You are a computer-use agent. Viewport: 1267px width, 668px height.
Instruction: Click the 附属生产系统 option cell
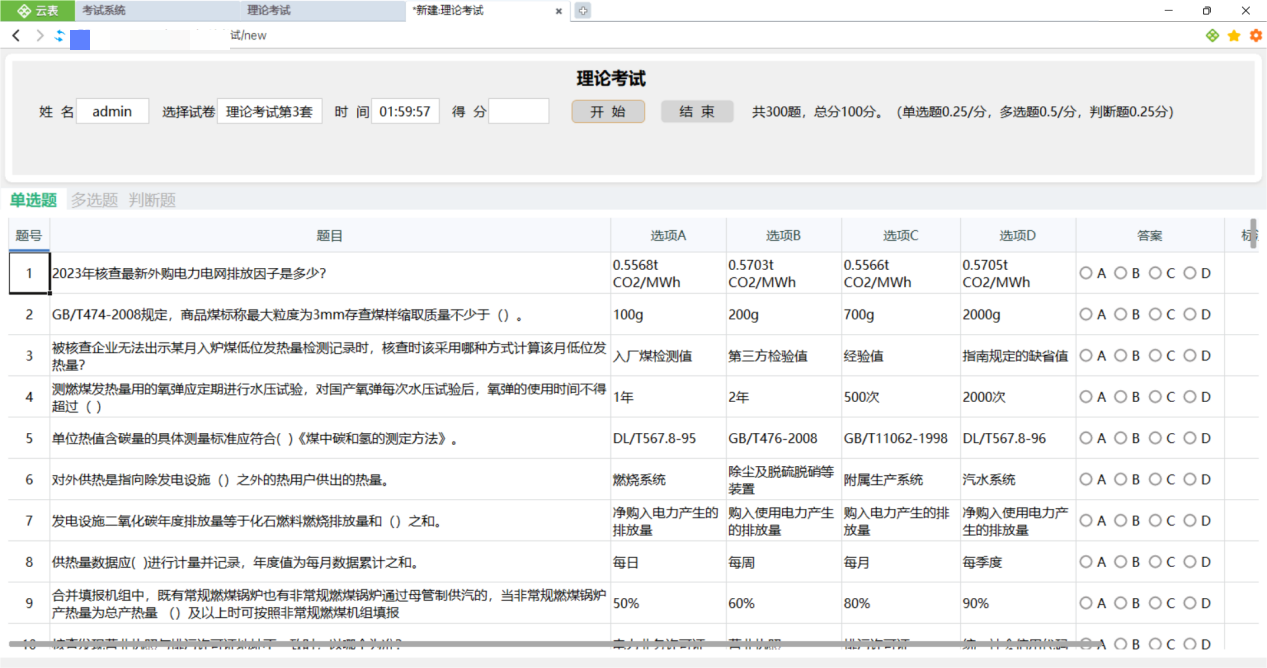901,480
